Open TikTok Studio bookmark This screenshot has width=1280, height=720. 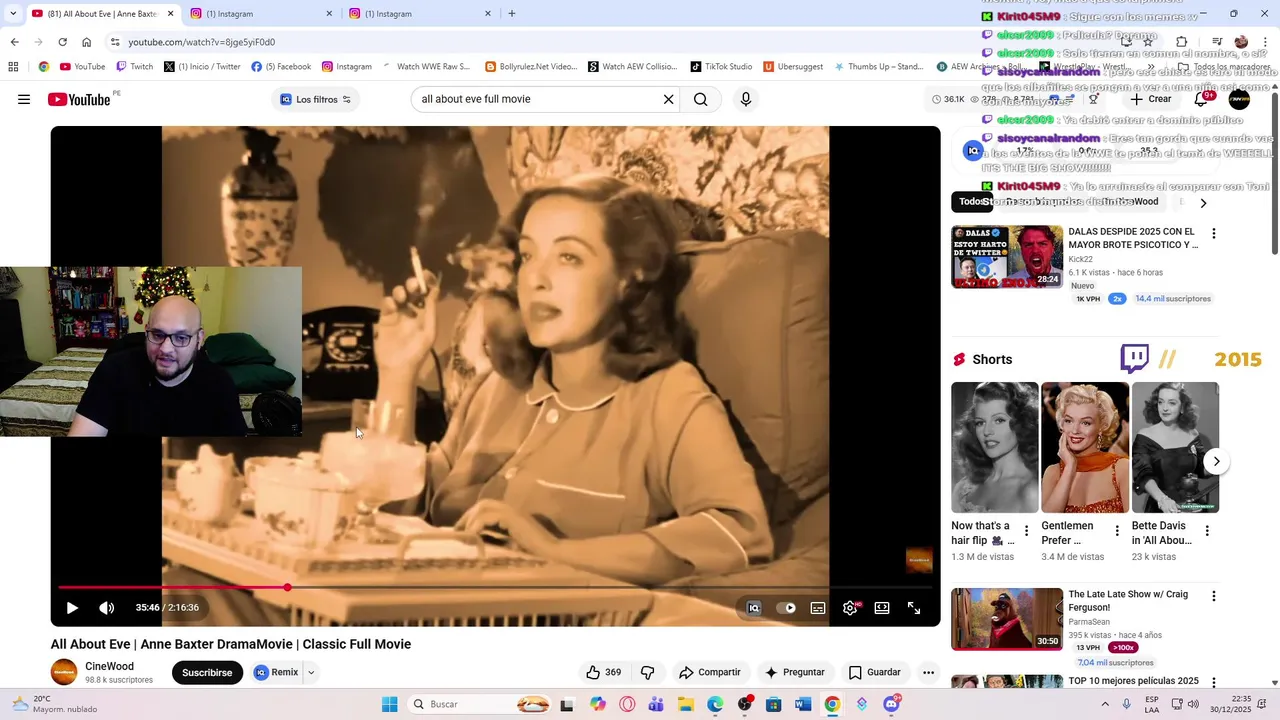pos(721,67)
